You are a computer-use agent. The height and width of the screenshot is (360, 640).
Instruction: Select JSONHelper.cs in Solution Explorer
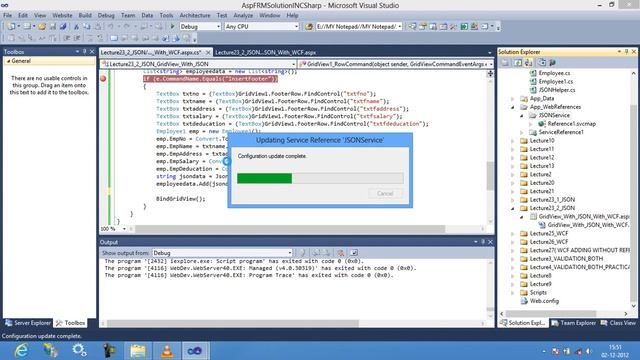[557, 90]
